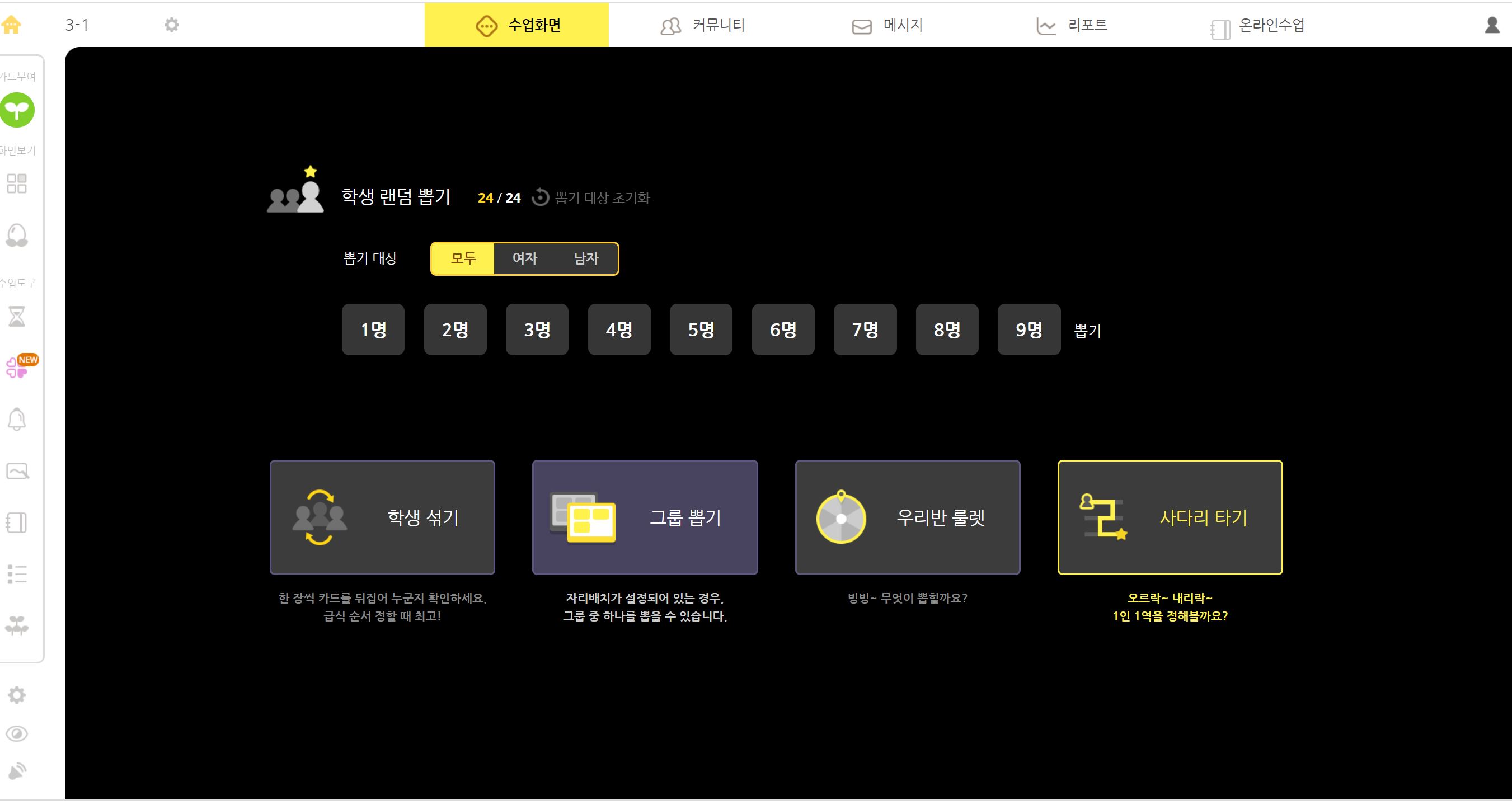Click the eye visibility icon at bottom left
The image size is (1512, 805).
(16, 734)
